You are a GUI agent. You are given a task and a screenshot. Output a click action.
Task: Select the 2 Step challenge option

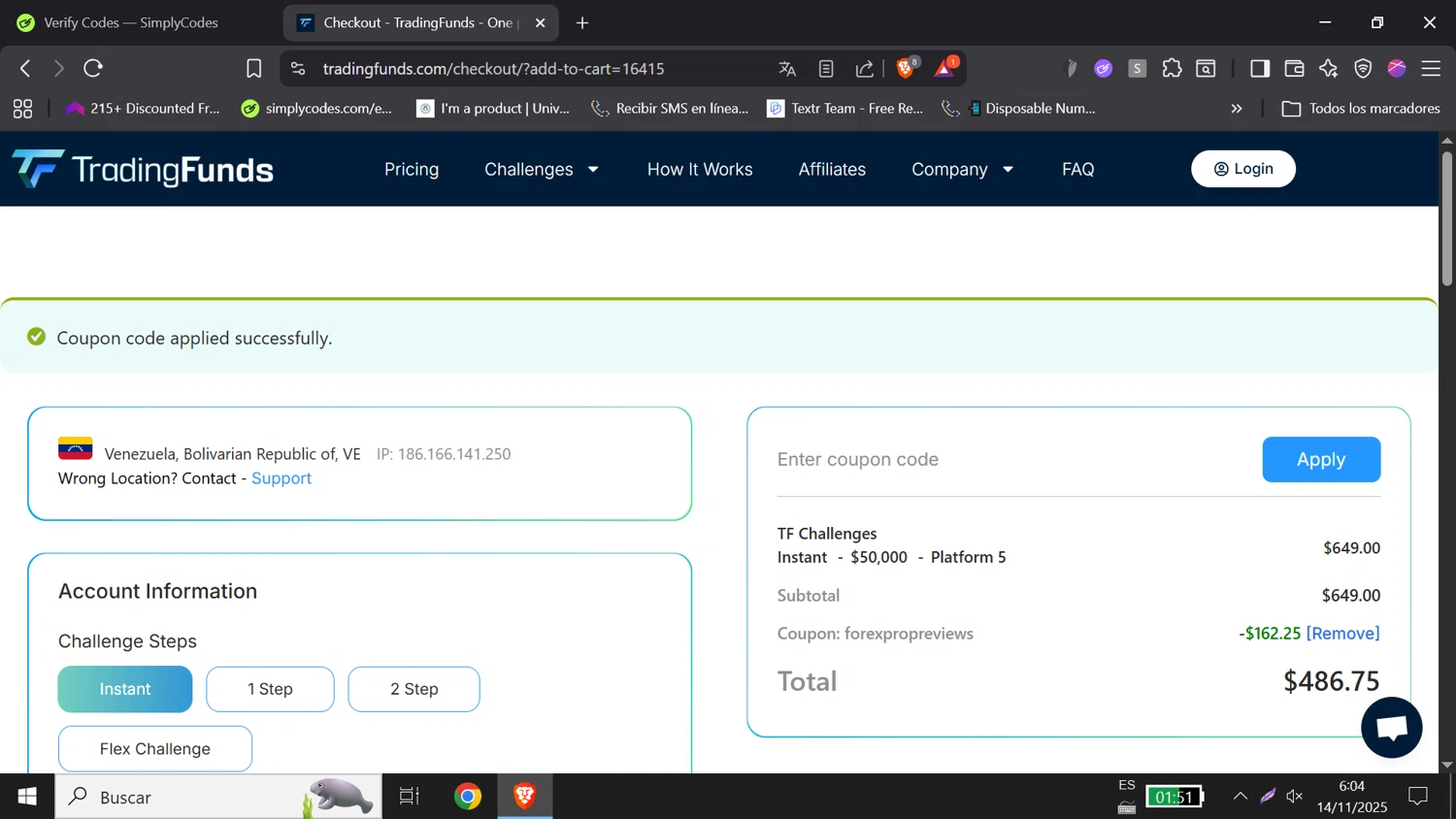pyautogui.click(x=414, y=689)
